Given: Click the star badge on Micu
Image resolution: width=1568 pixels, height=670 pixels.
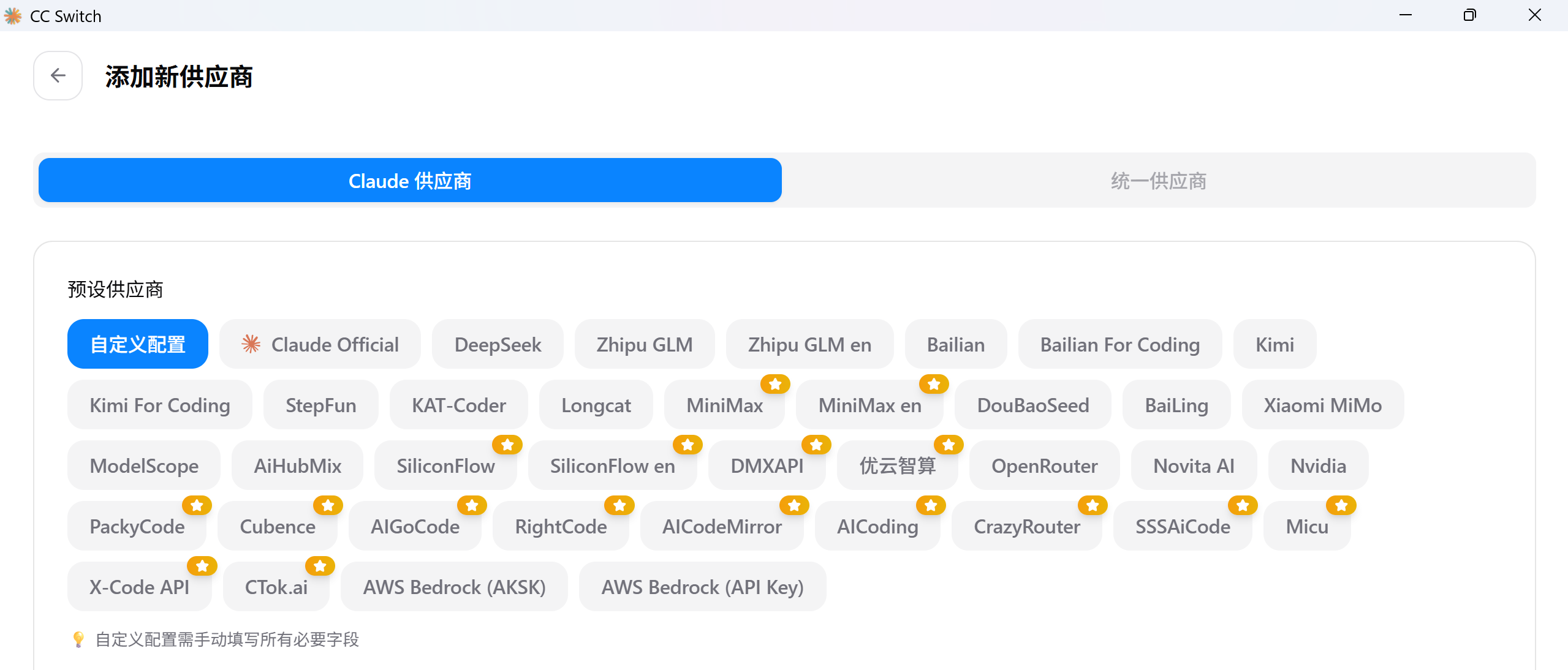Looking at the screenshot, I should (1341, 505).
